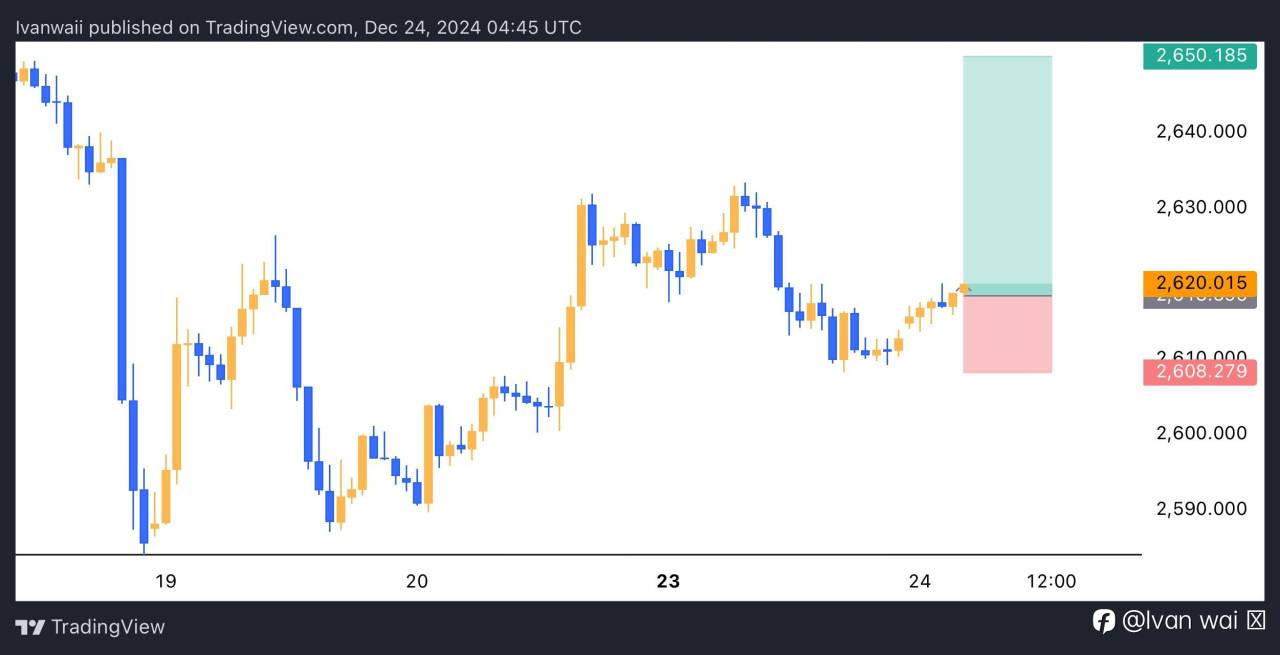The width and height of the screenshot is (1280, 655).
Task: Click the red stop-loss zone
Action: coord(1007,334)
